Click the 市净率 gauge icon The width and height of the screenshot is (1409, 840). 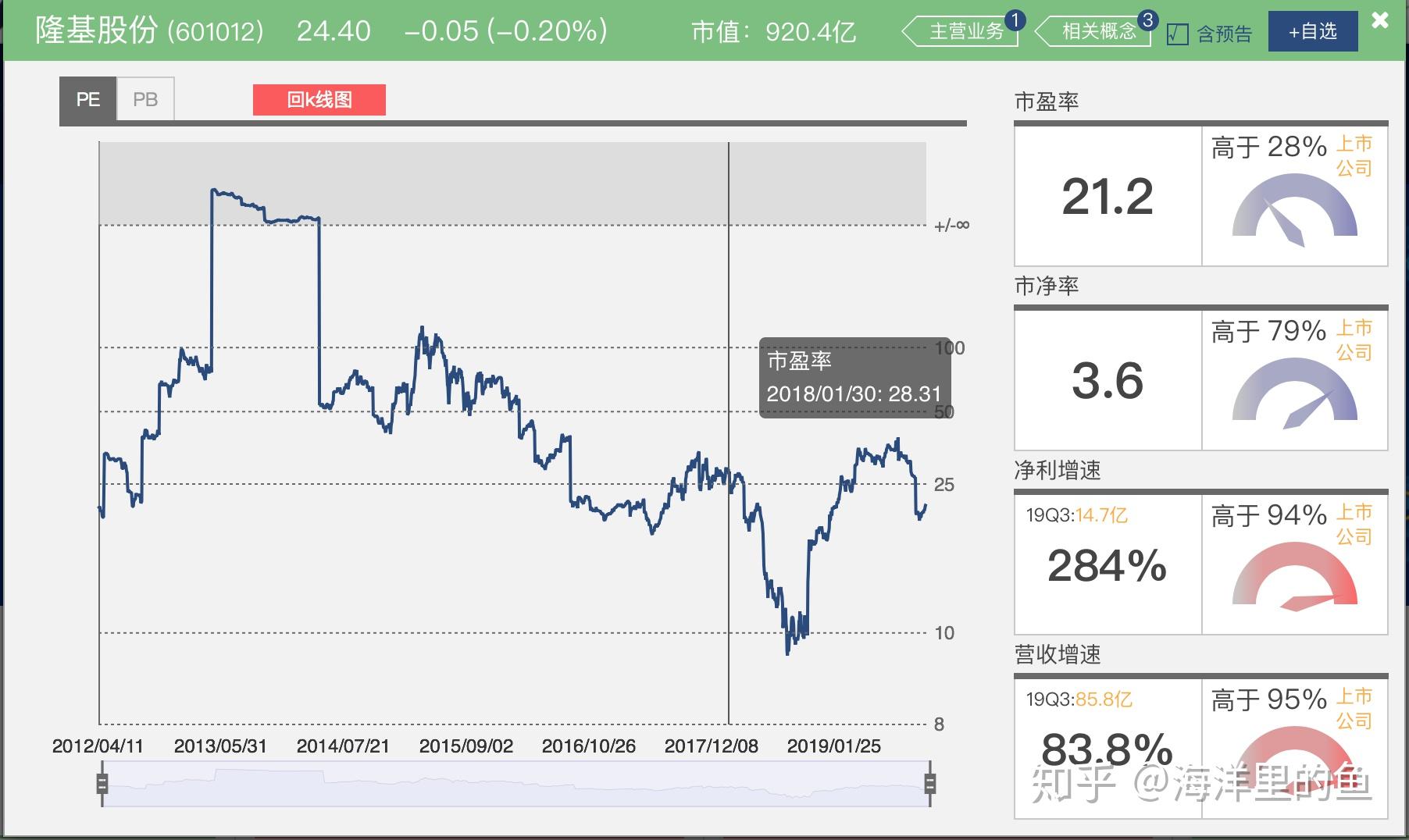(x=1295, y=393)
